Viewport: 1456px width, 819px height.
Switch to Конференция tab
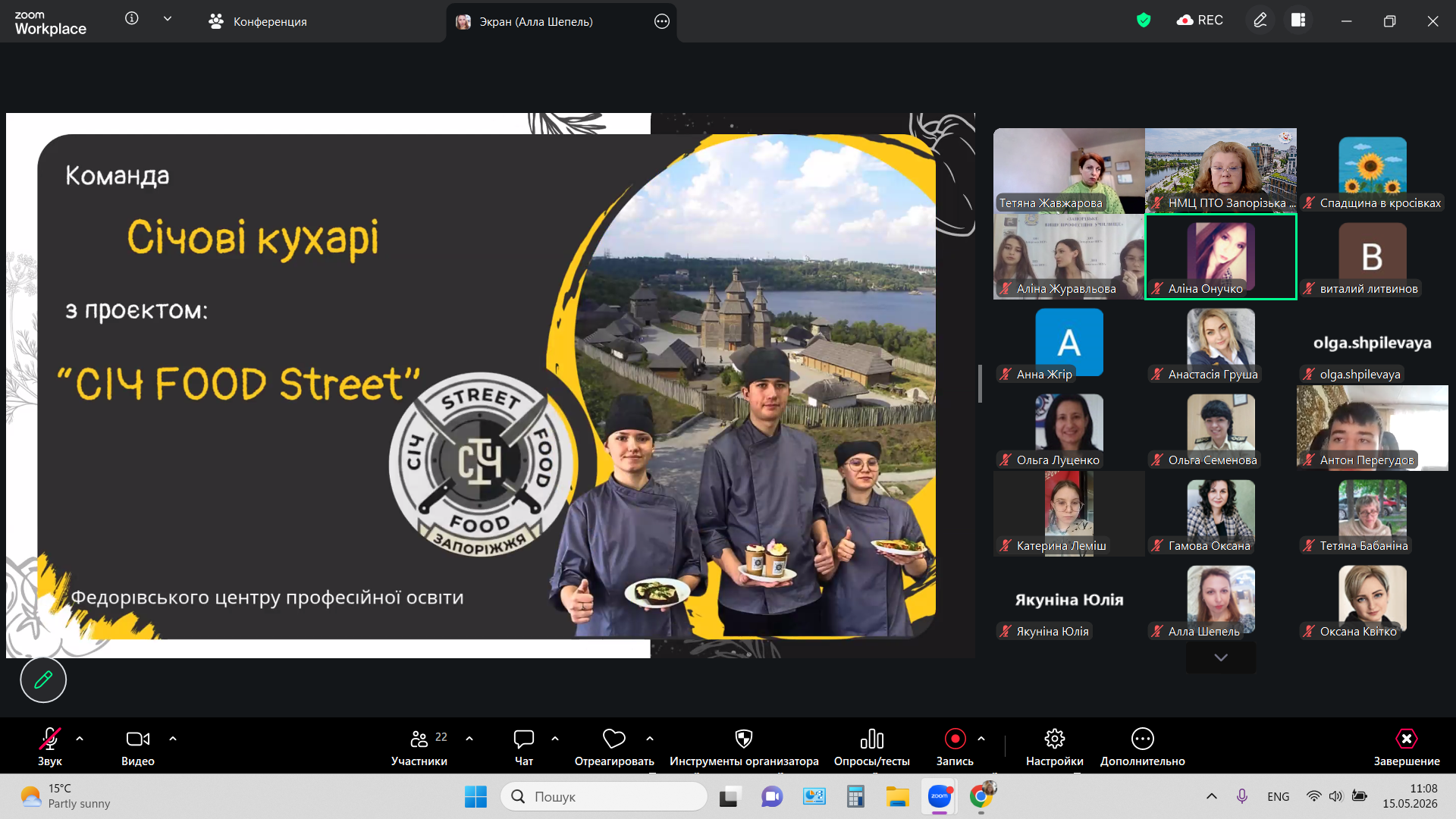point(258,21)
